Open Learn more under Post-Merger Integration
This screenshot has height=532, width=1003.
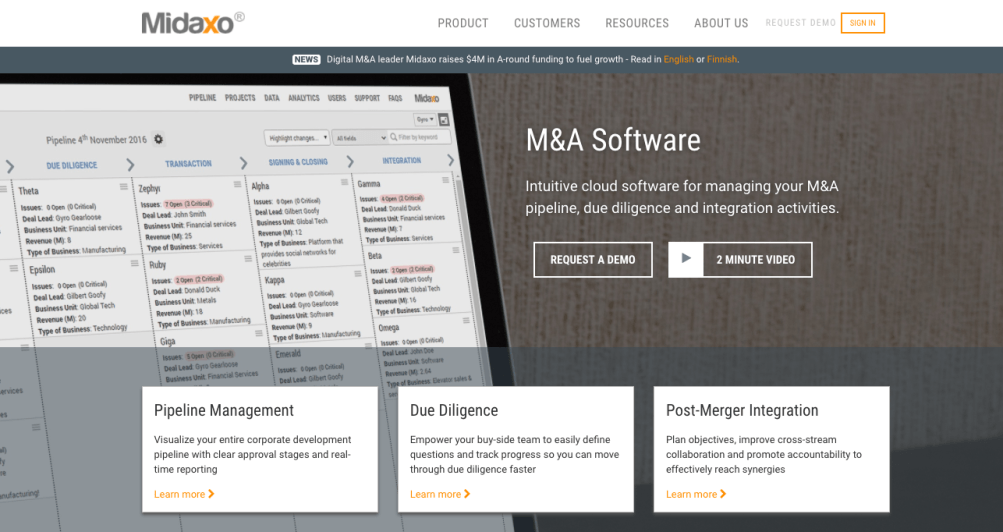click(x=695, y=494)
